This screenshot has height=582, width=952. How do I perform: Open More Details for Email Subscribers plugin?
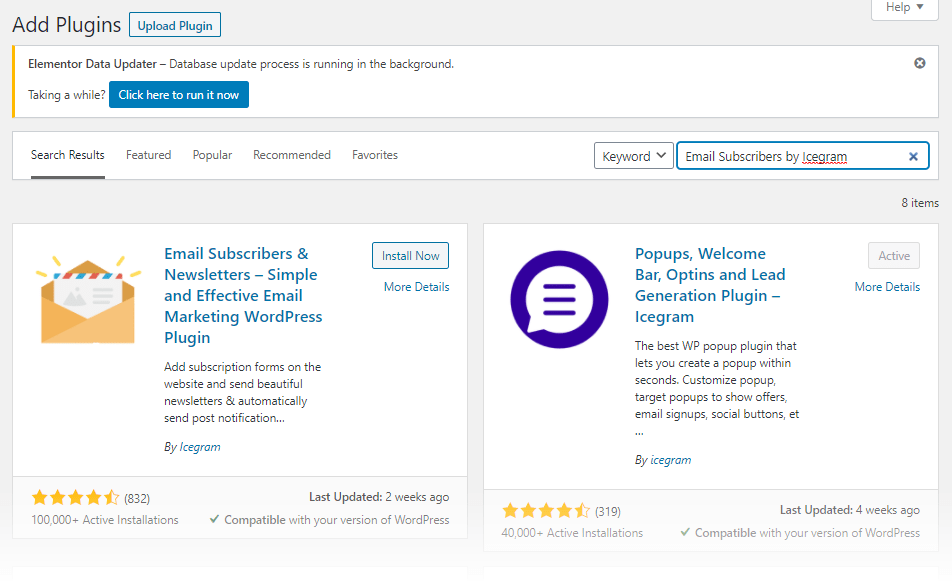click(x=416, y=286)
